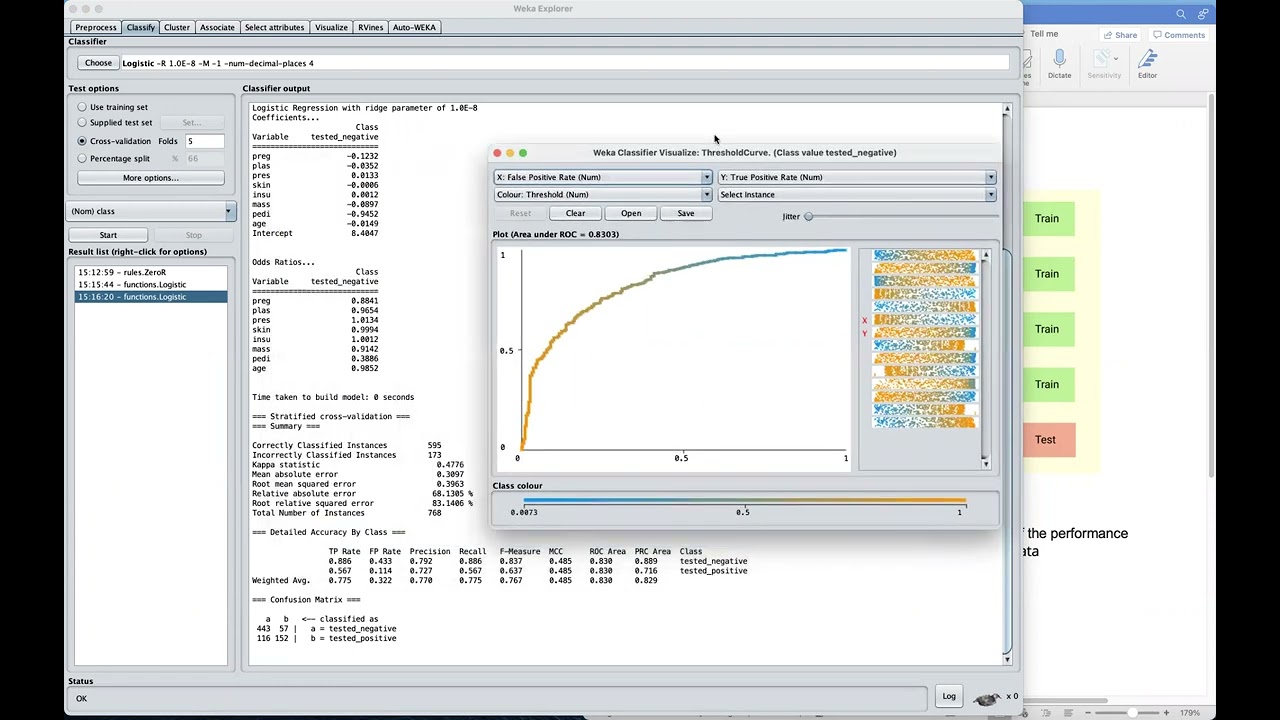Image resolution: width=1280 pixels, height=720 pixels.
Task: Click the 179% zoom level in Word
Action: tap(1190, 713)
